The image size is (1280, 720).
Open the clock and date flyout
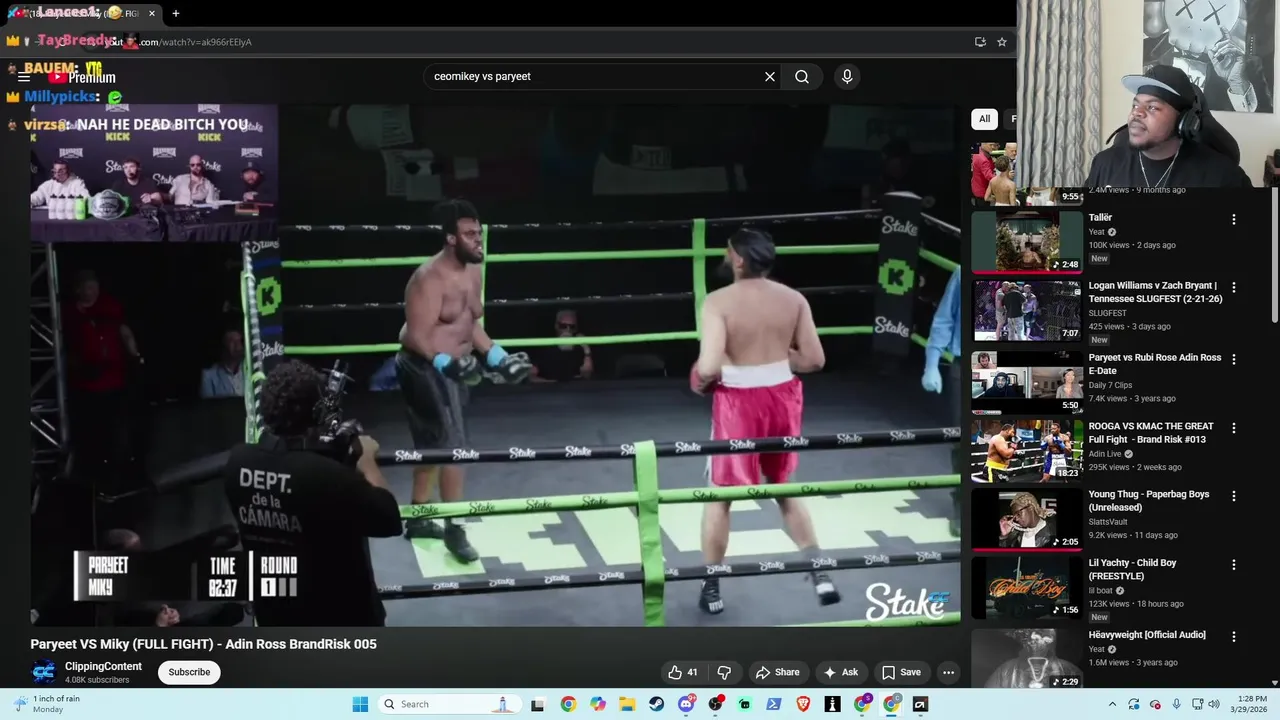pos(1251,704)
